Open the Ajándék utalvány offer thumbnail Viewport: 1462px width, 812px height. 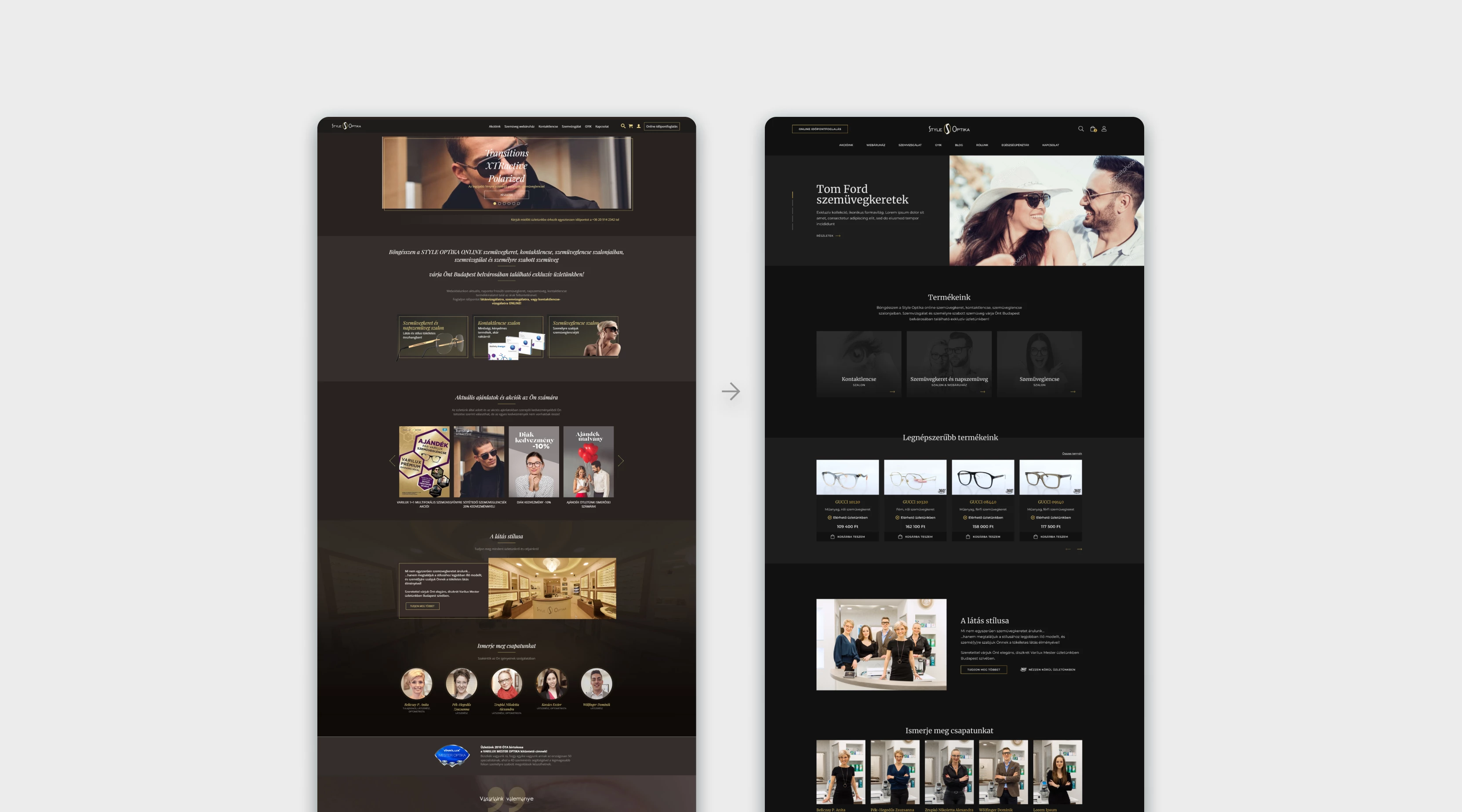tap(589, 462)
